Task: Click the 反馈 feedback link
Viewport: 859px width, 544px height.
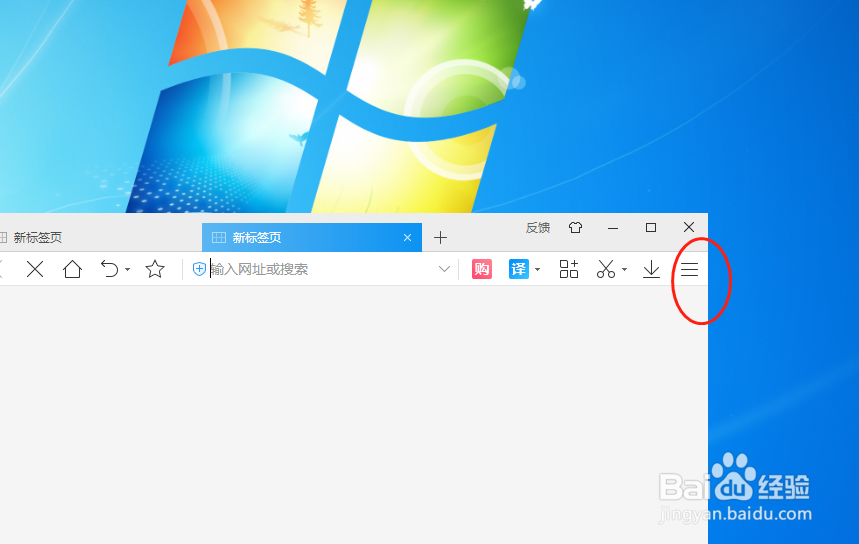Action: pos(537,227)
